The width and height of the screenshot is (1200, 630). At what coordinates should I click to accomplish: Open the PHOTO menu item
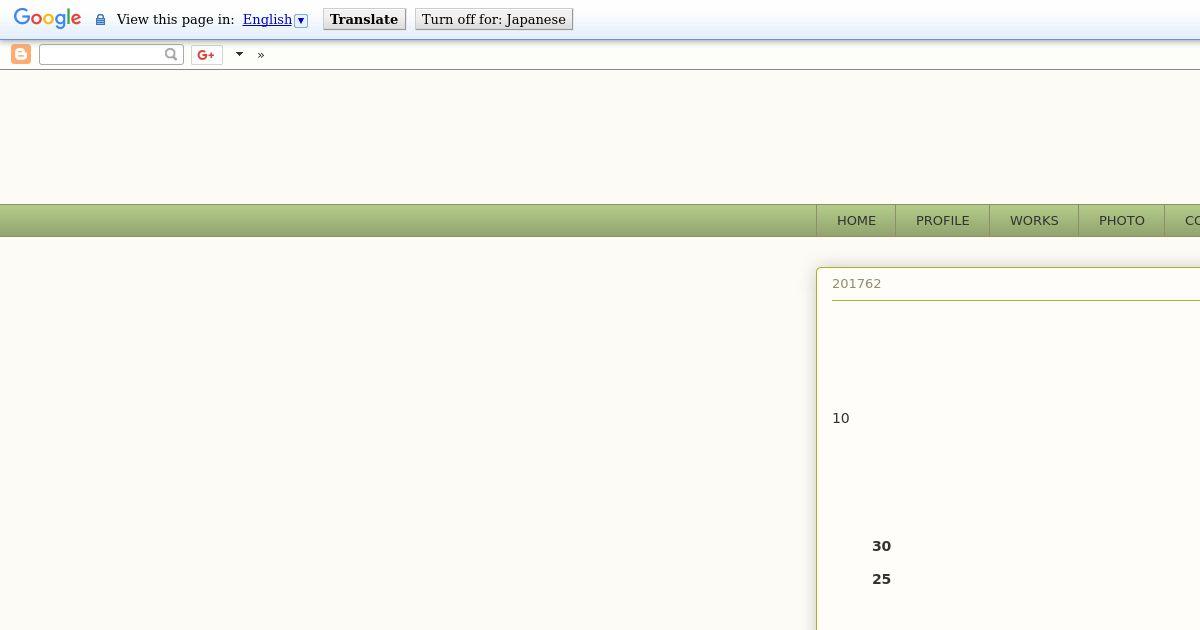1122,220
